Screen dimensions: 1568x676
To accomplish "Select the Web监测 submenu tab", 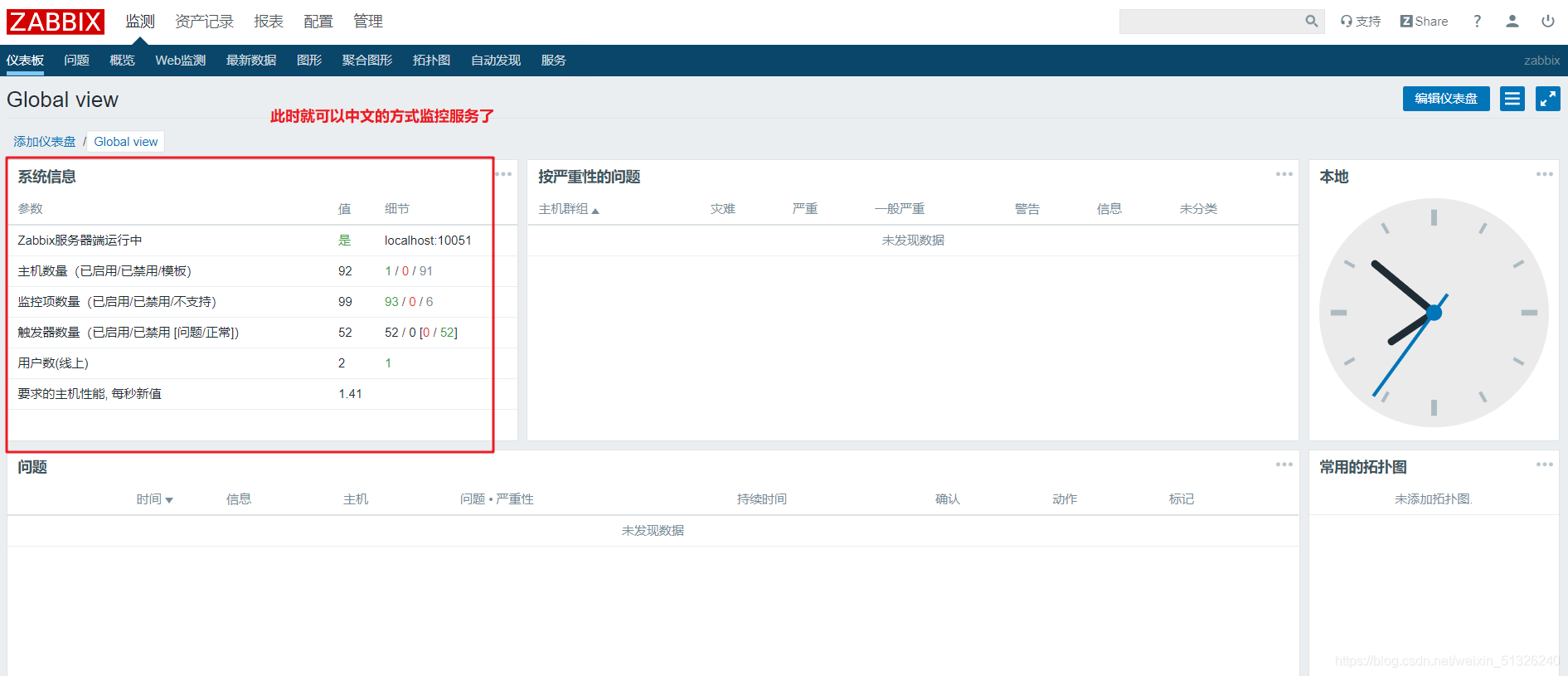I will pos(180,61).
